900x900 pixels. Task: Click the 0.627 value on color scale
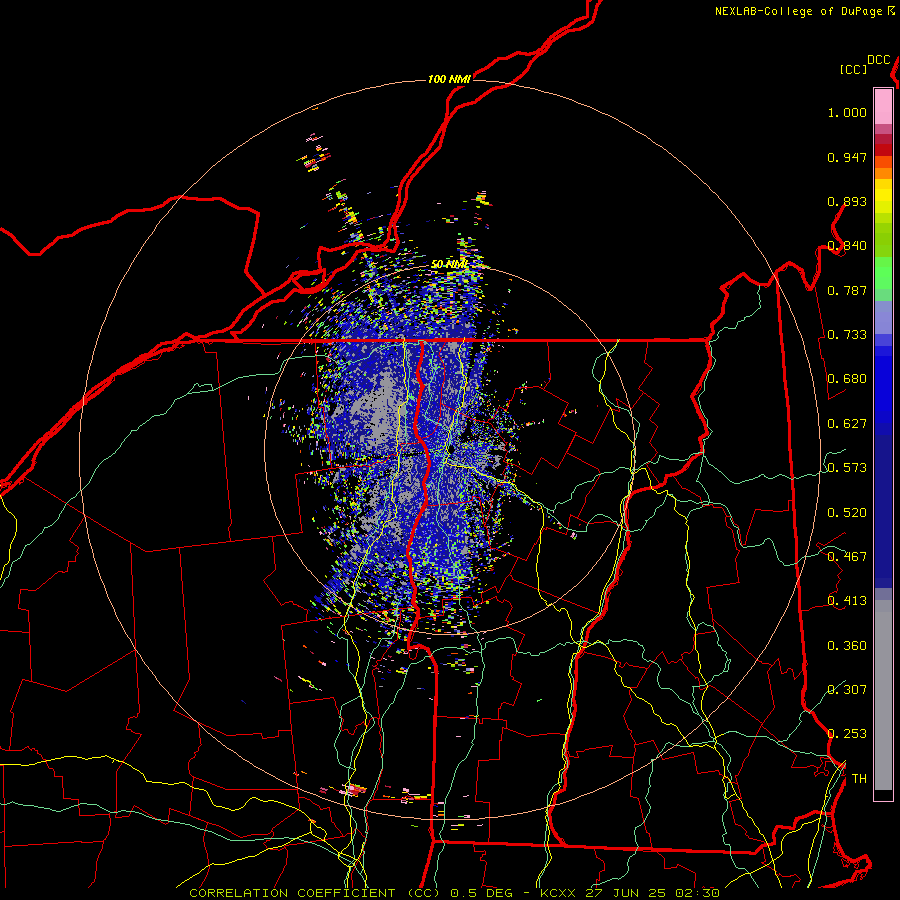tap(847, 424)
